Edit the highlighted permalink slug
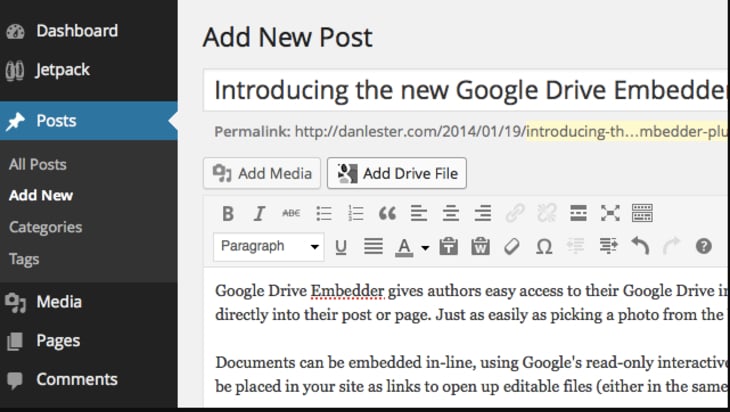730x412 pixels. 627,132
